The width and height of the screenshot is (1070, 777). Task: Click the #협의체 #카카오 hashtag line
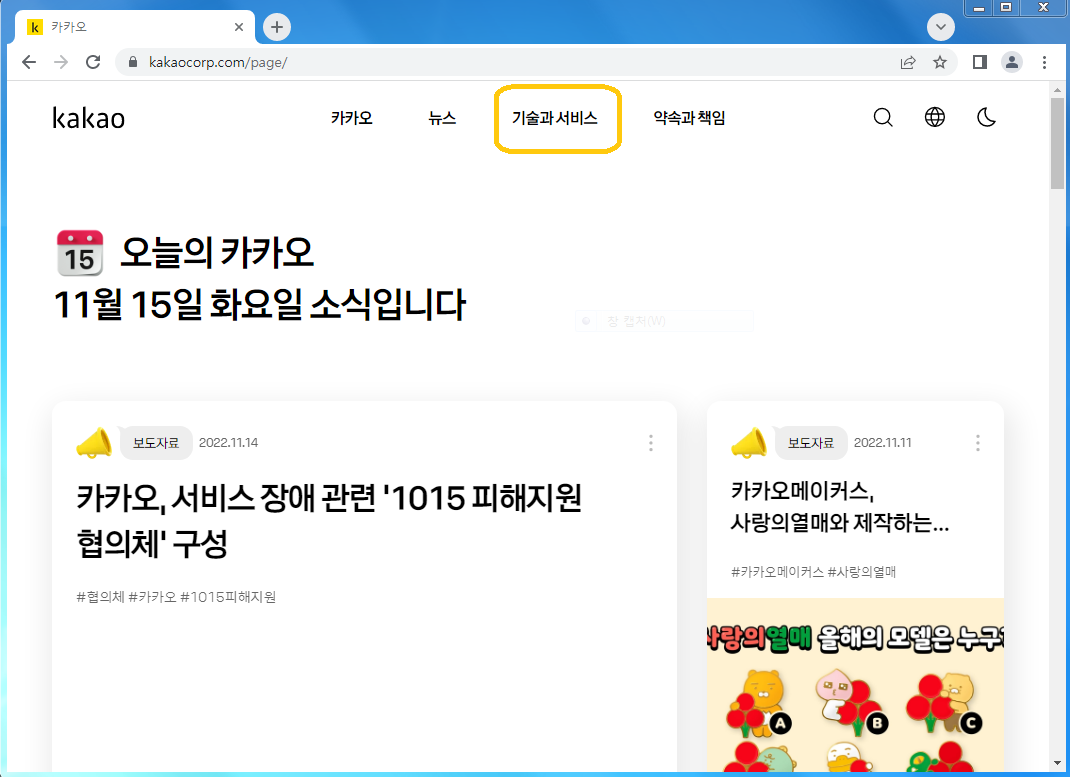coord(176,597)
